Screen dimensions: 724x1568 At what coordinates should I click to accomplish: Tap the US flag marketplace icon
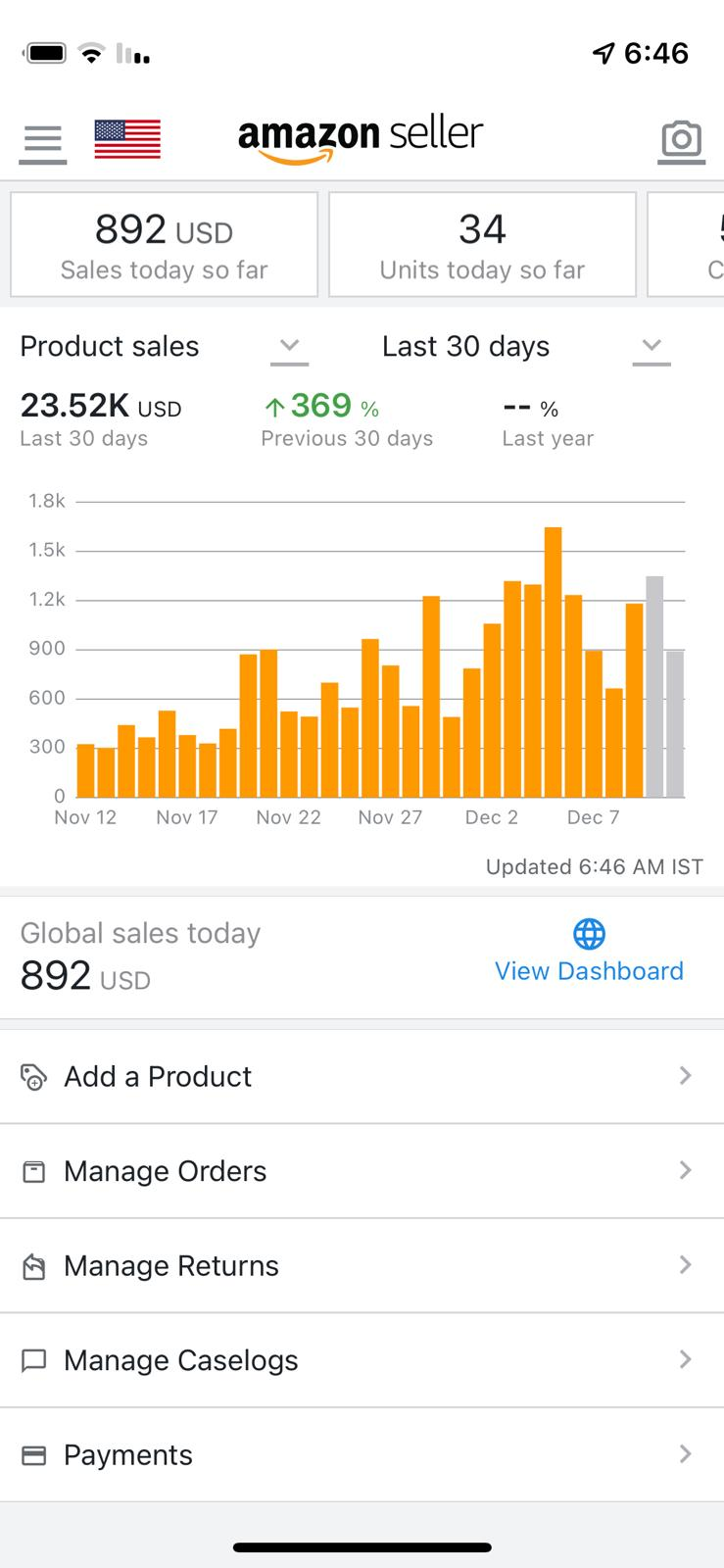[127, 139]
